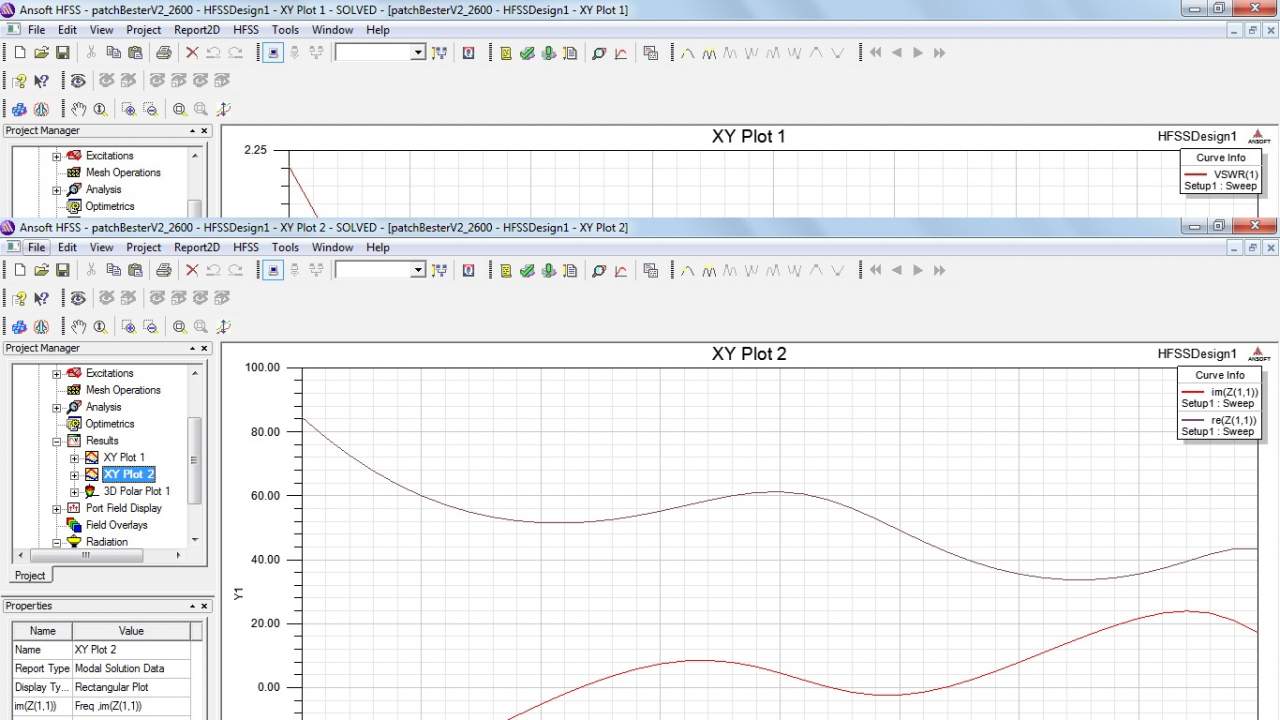Select Field Overlays in project tree

(116, 525)
